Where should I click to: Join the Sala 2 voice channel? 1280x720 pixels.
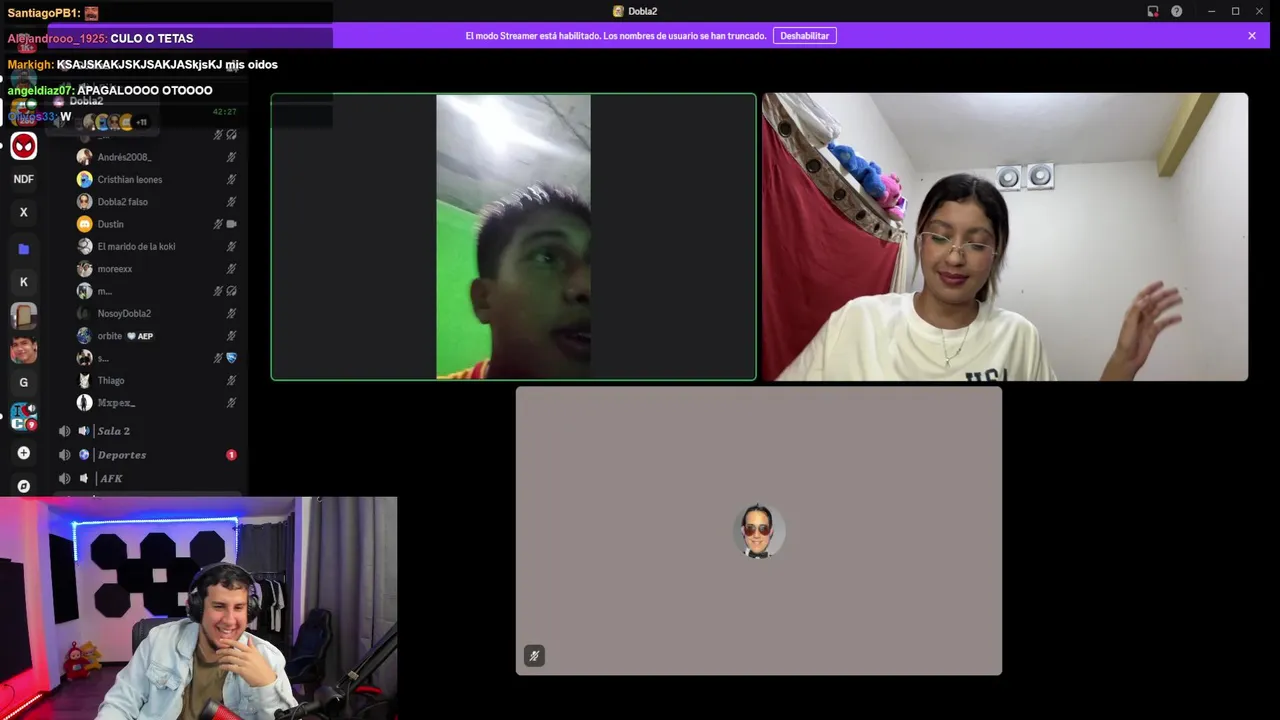coord(150,431)
